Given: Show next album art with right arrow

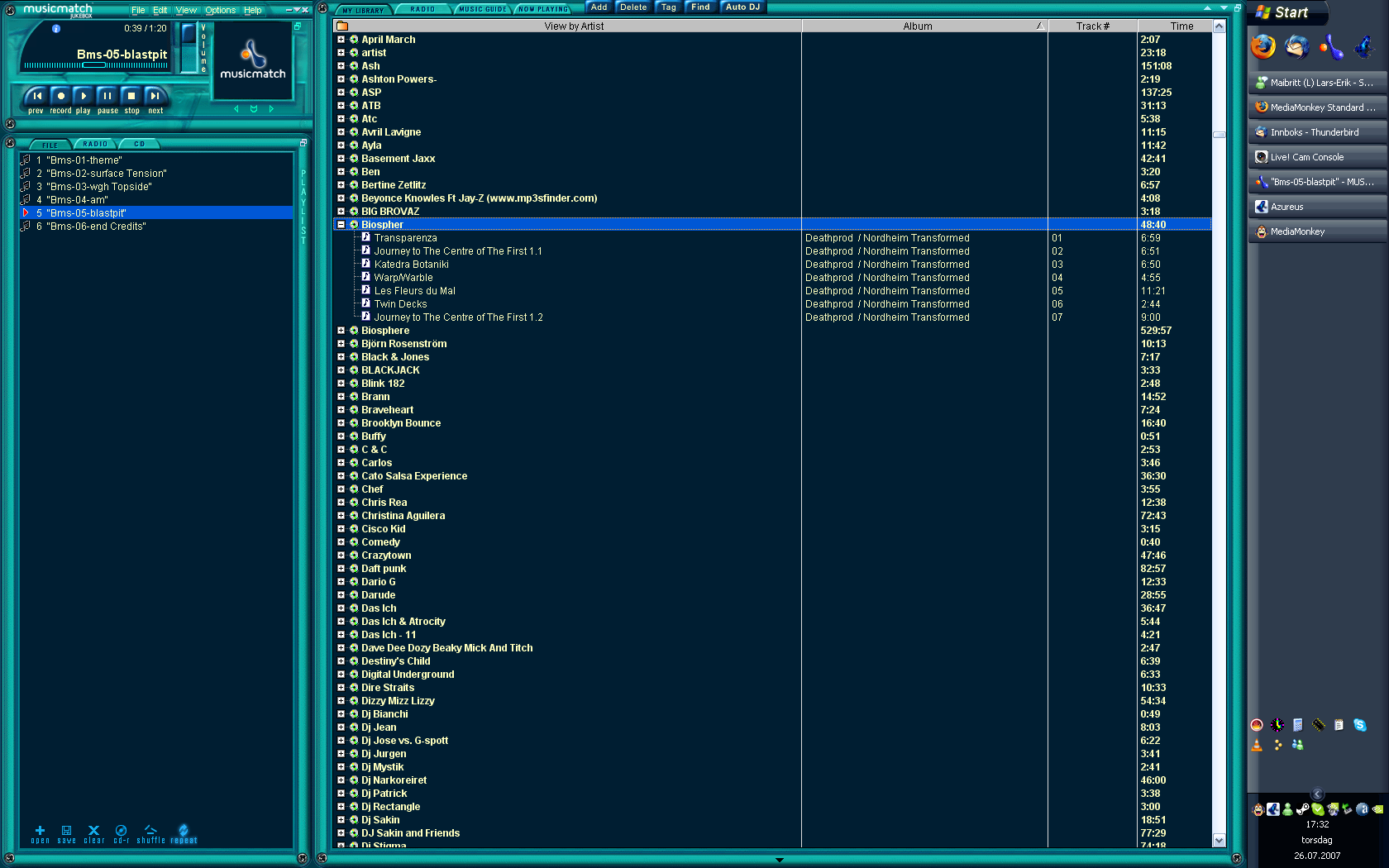Looking at the screenshot, I should (x=271, y=109).
